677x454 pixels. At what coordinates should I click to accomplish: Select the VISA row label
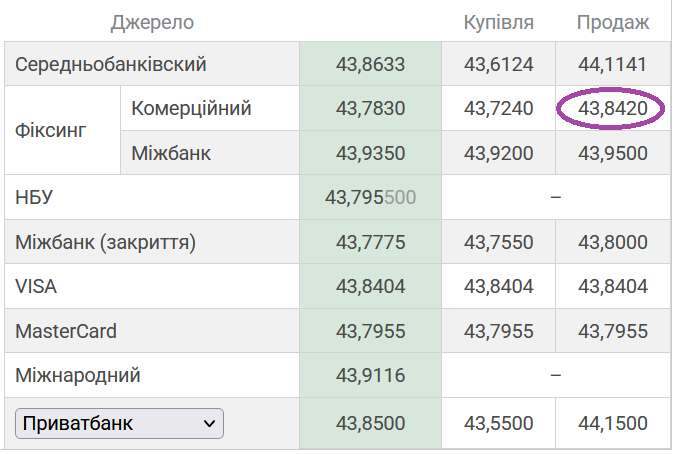click(37, 287)
